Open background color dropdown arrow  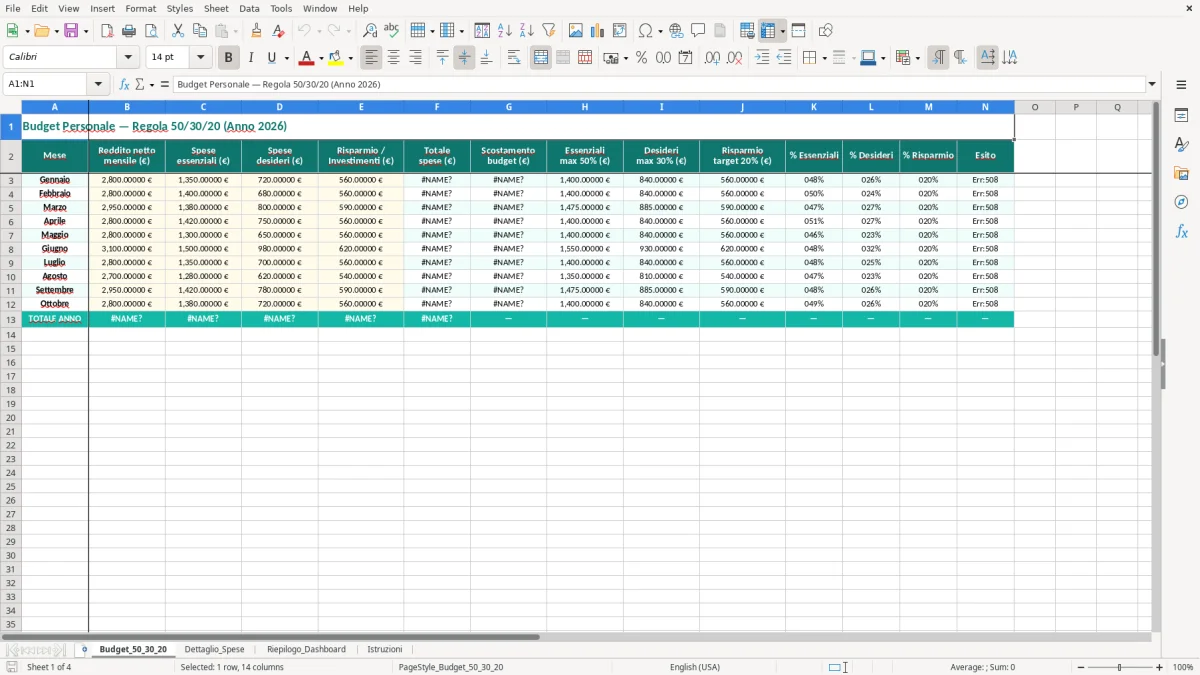350,58
